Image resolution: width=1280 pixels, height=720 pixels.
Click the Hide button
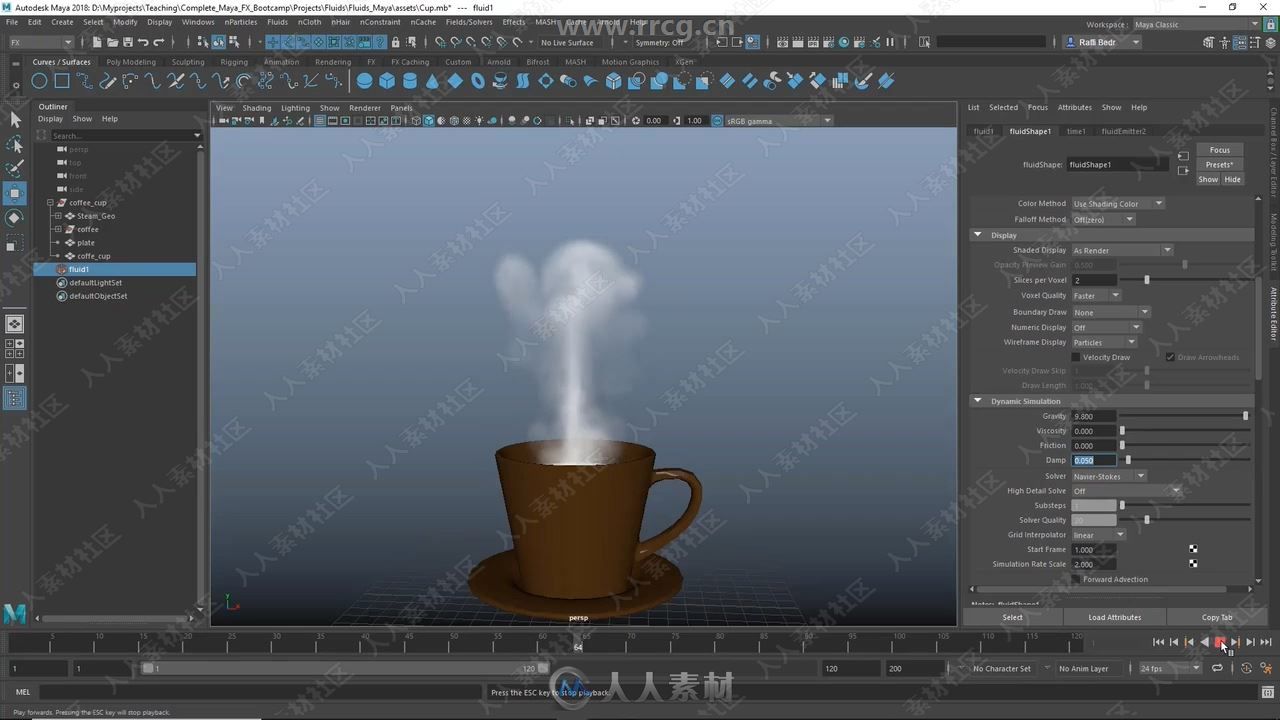pyautogui.click(x=1232, y=180)
